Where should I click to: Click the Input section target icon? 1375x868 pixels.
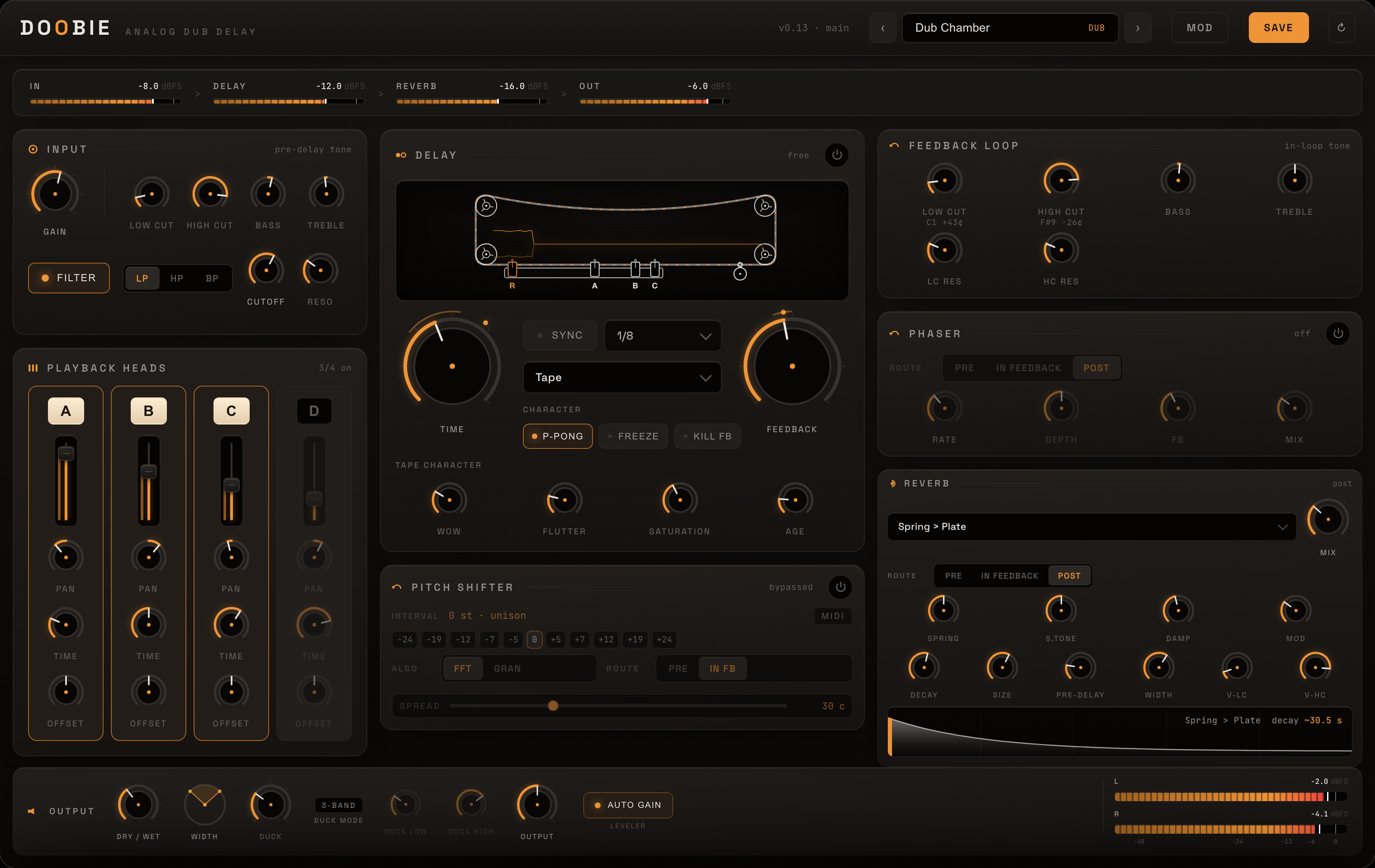click(x=33, y=149)
